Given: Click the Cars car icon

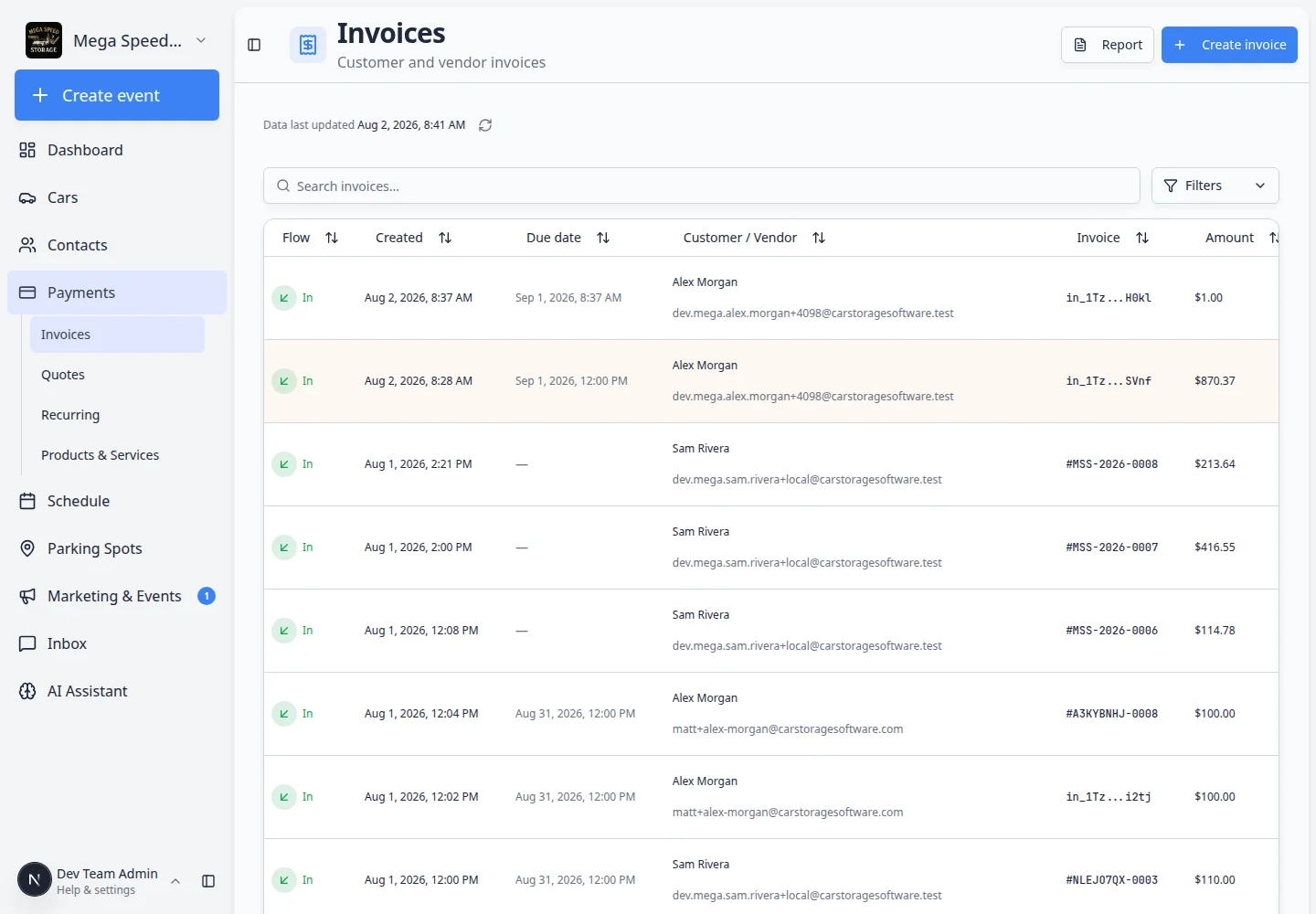Looking at the screenshot, I should 27,197.
